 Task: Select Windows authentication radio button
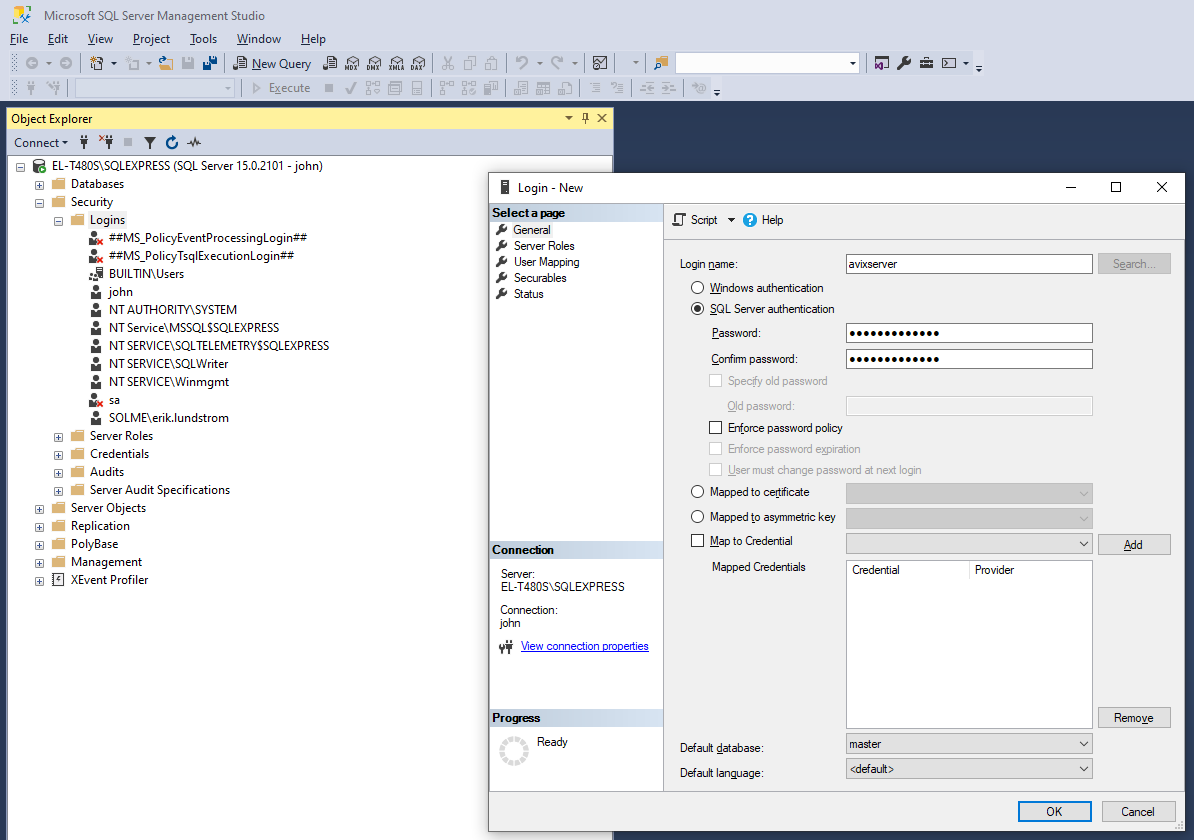tap(698, 288)
